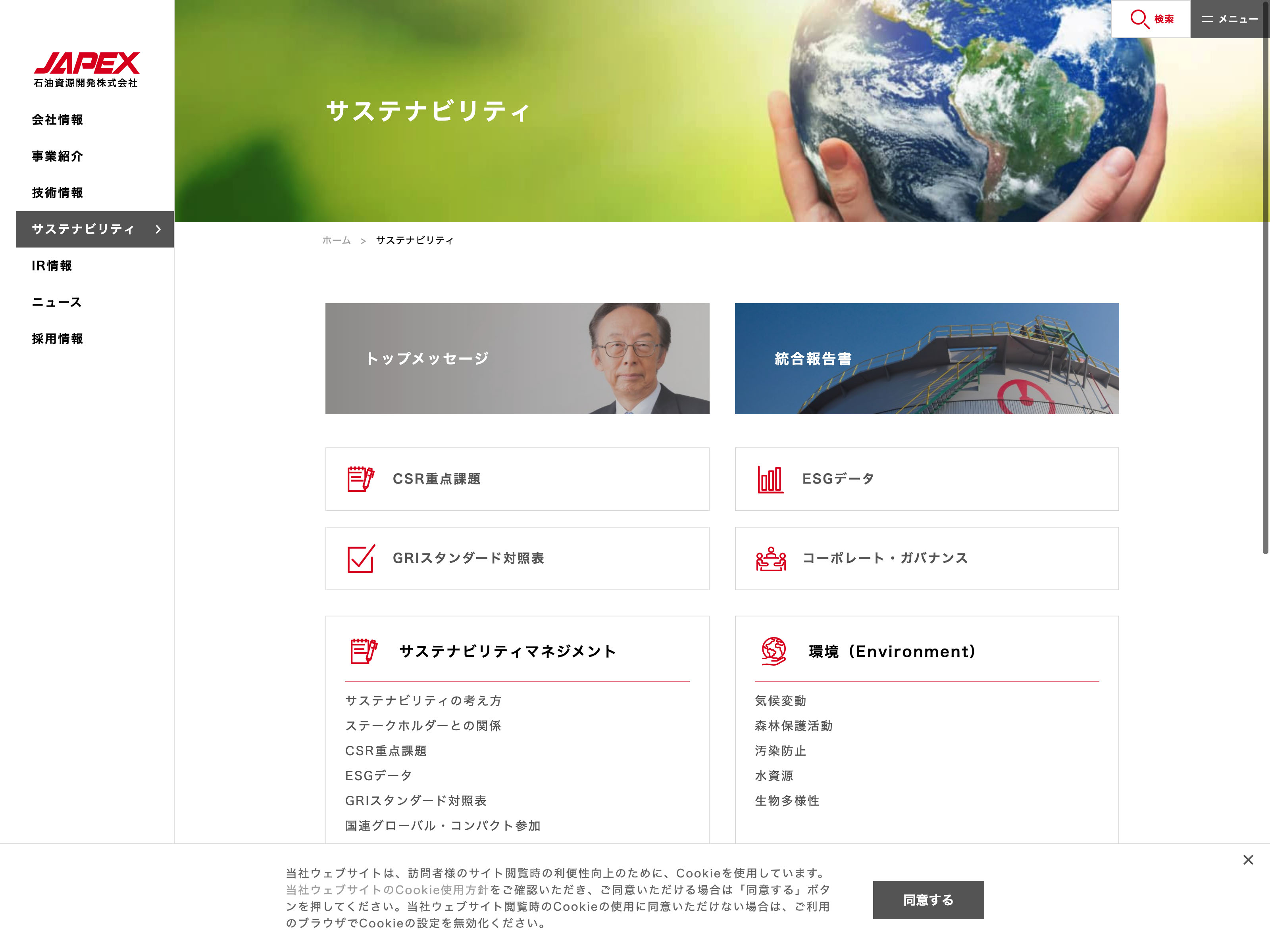Select 採用情報 sidebar menu item
This screenshot has width=1270, height=952.
[x=58, y=339]
